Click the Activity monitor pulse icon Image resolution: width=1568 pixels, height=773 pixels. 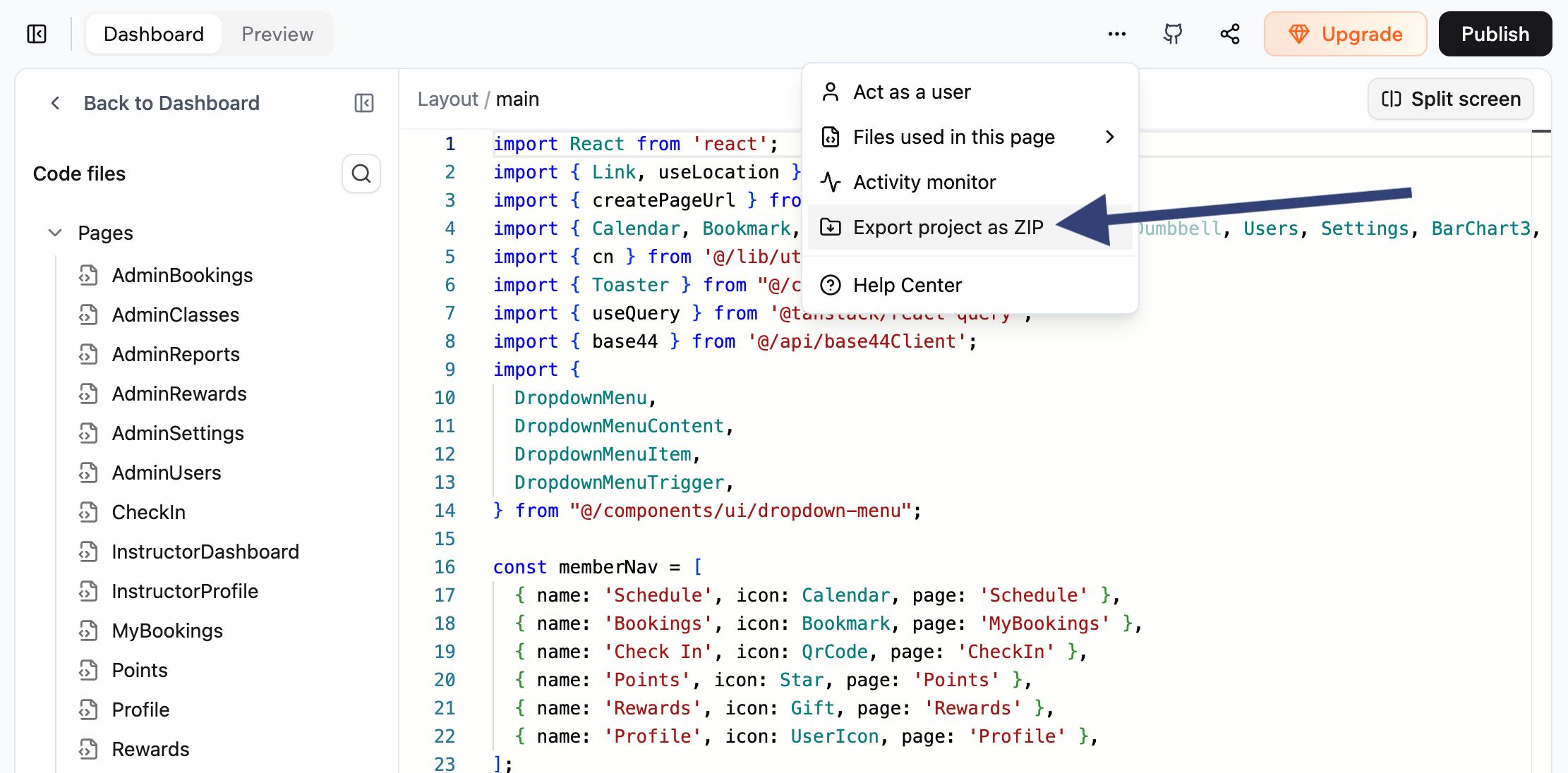click(831, 182)
